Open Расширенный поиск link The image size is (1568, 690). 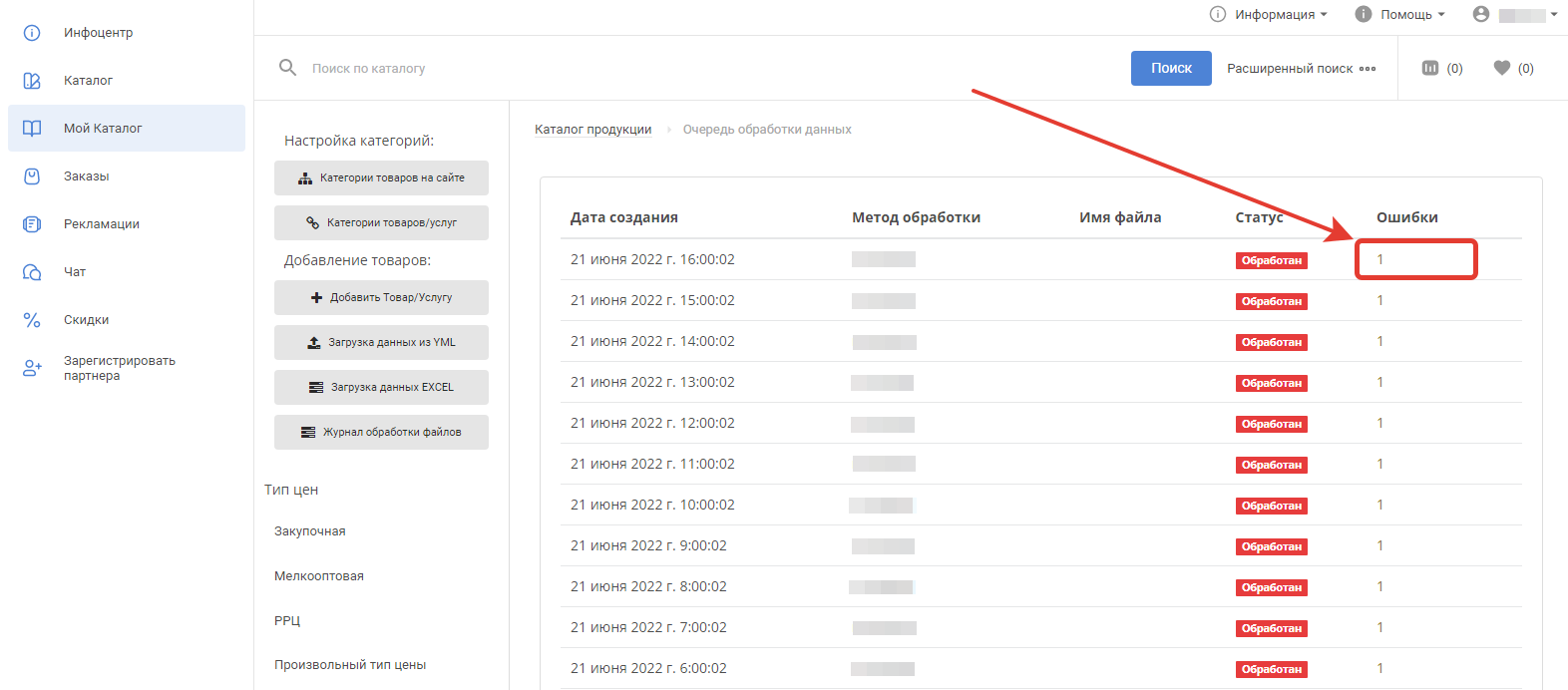click(x=1301, y=69)
